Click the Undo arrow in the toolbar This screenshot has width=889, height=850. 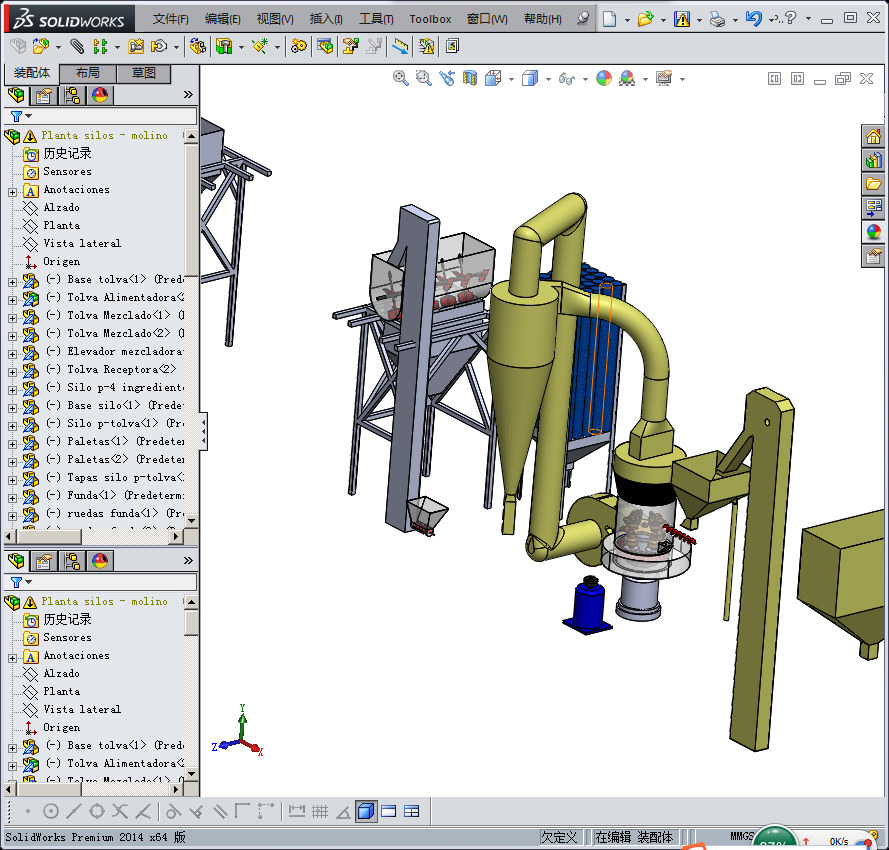[x=753, y=18]
